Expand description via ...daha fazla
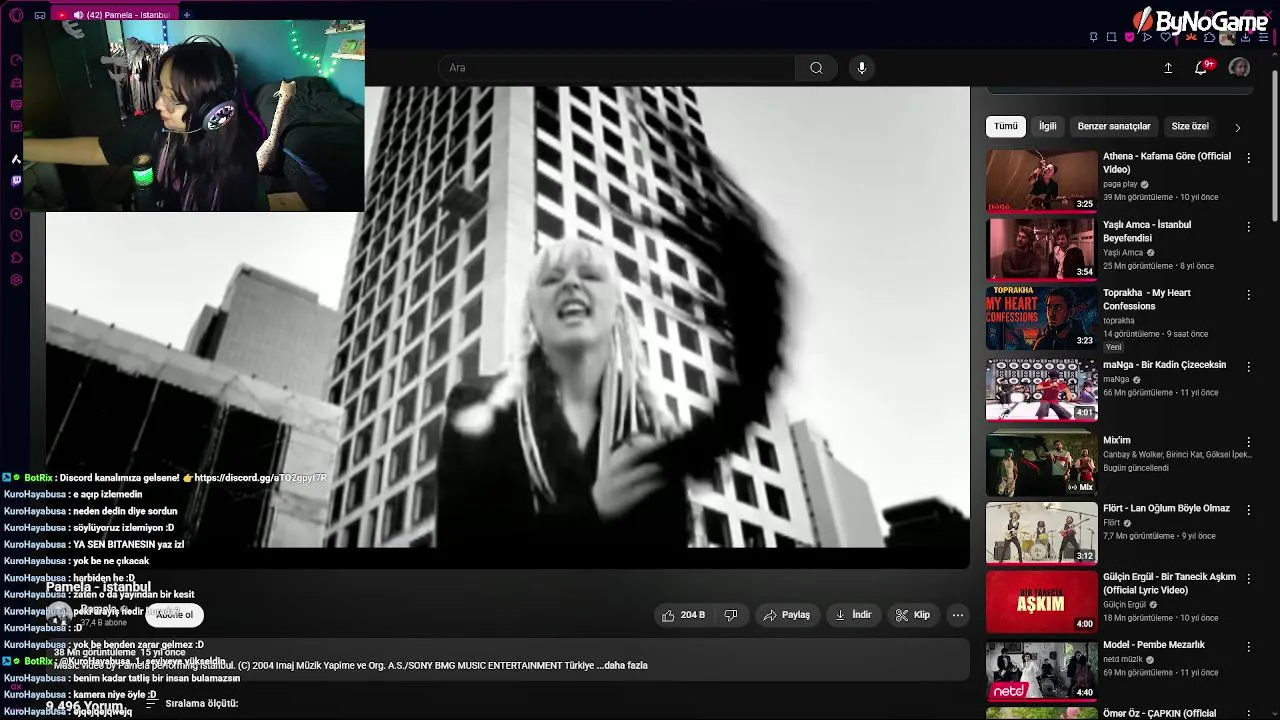 tap(622, 665)
